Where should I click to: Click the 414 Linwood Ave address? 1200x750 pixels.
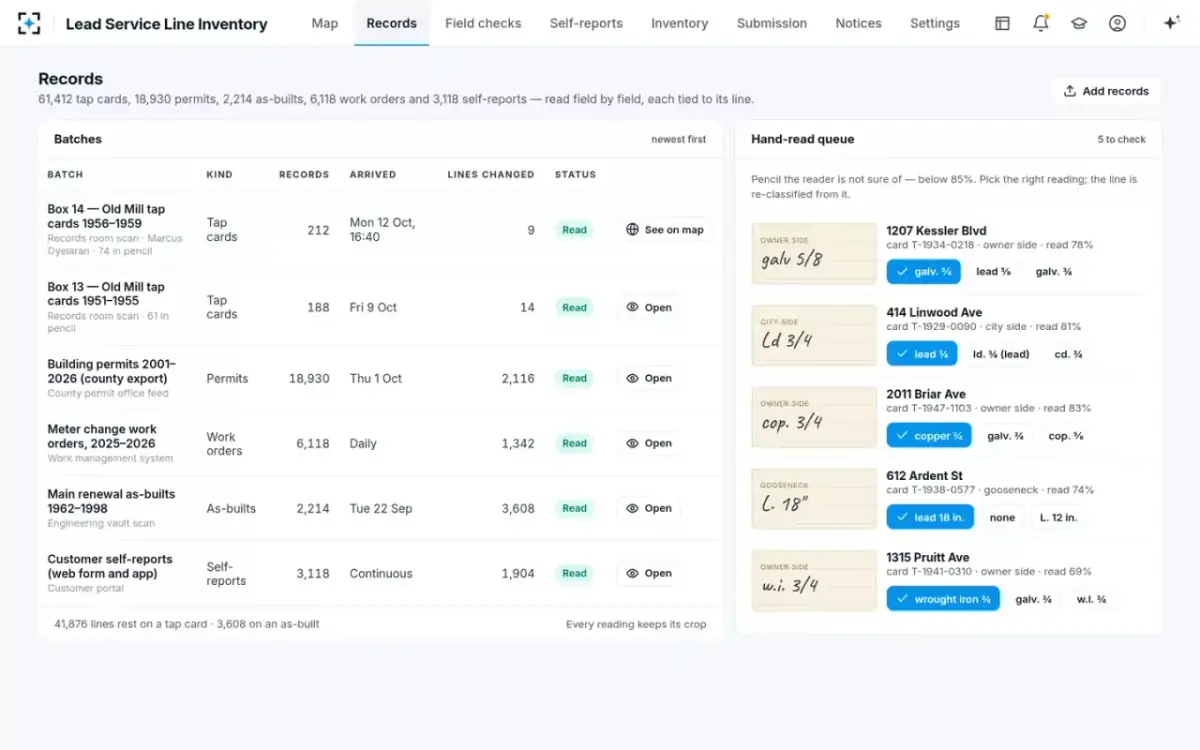pos(934,313)
